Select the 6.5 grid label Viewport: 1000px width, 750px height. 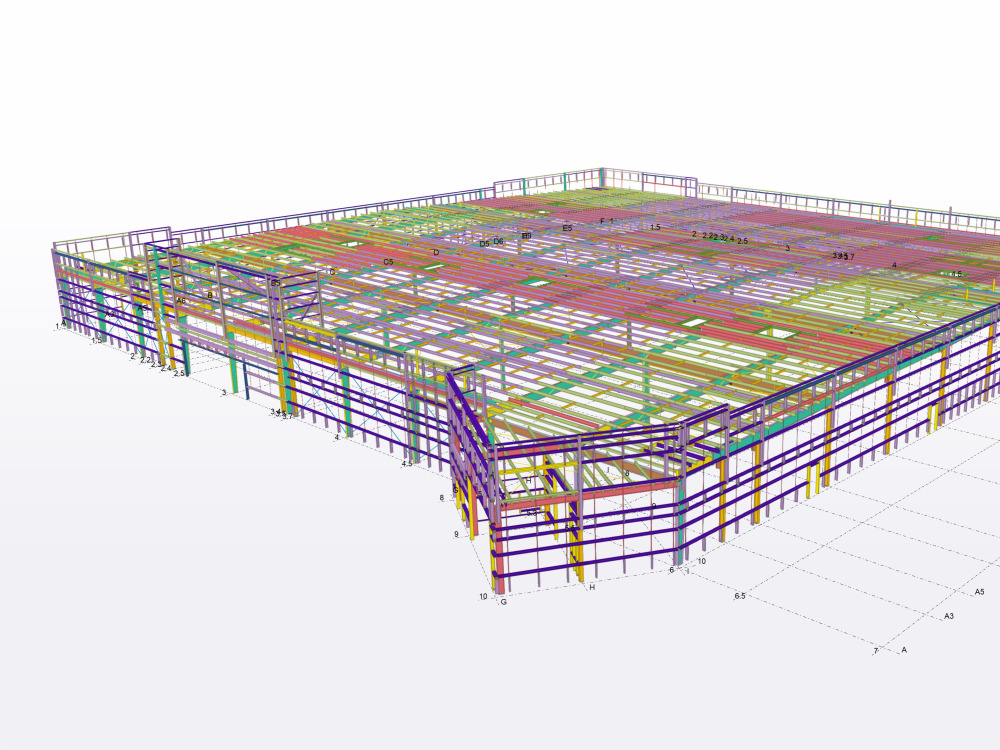click(739, 596)
